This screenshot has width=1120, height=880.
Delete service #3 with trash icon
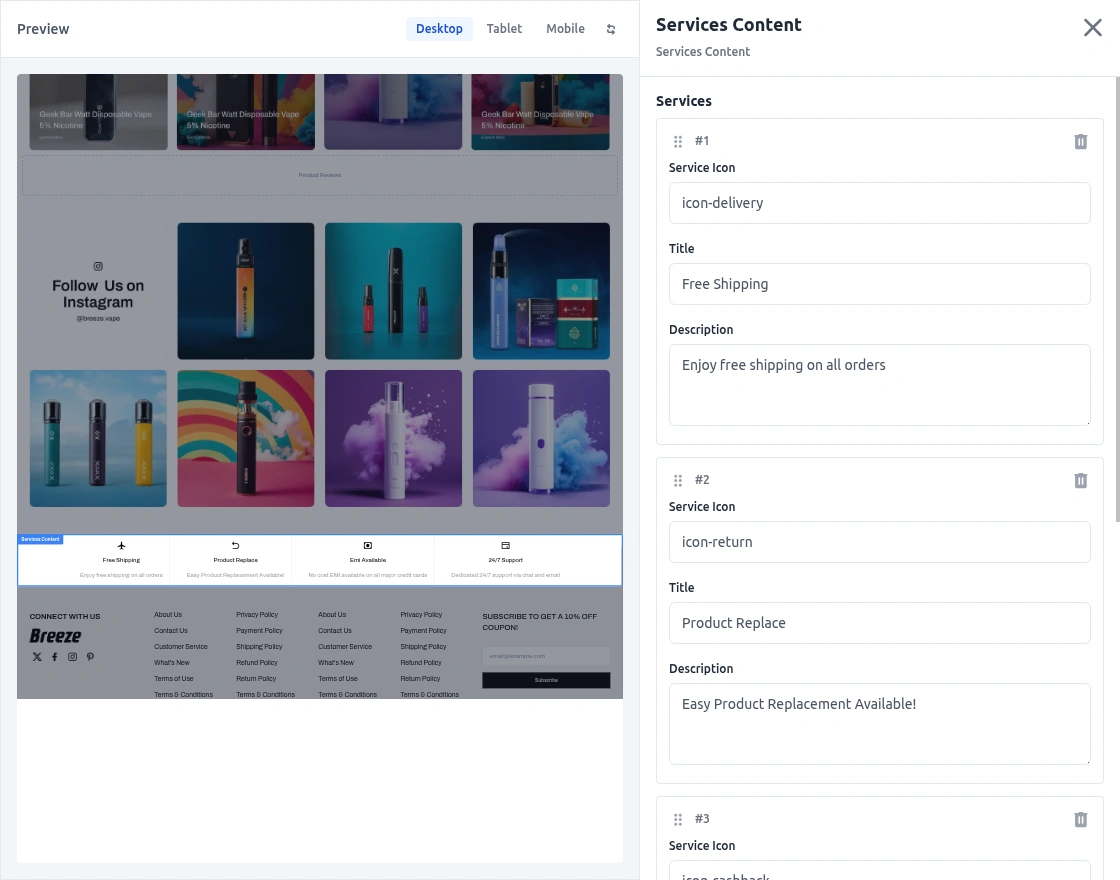tap(1081, 819)
